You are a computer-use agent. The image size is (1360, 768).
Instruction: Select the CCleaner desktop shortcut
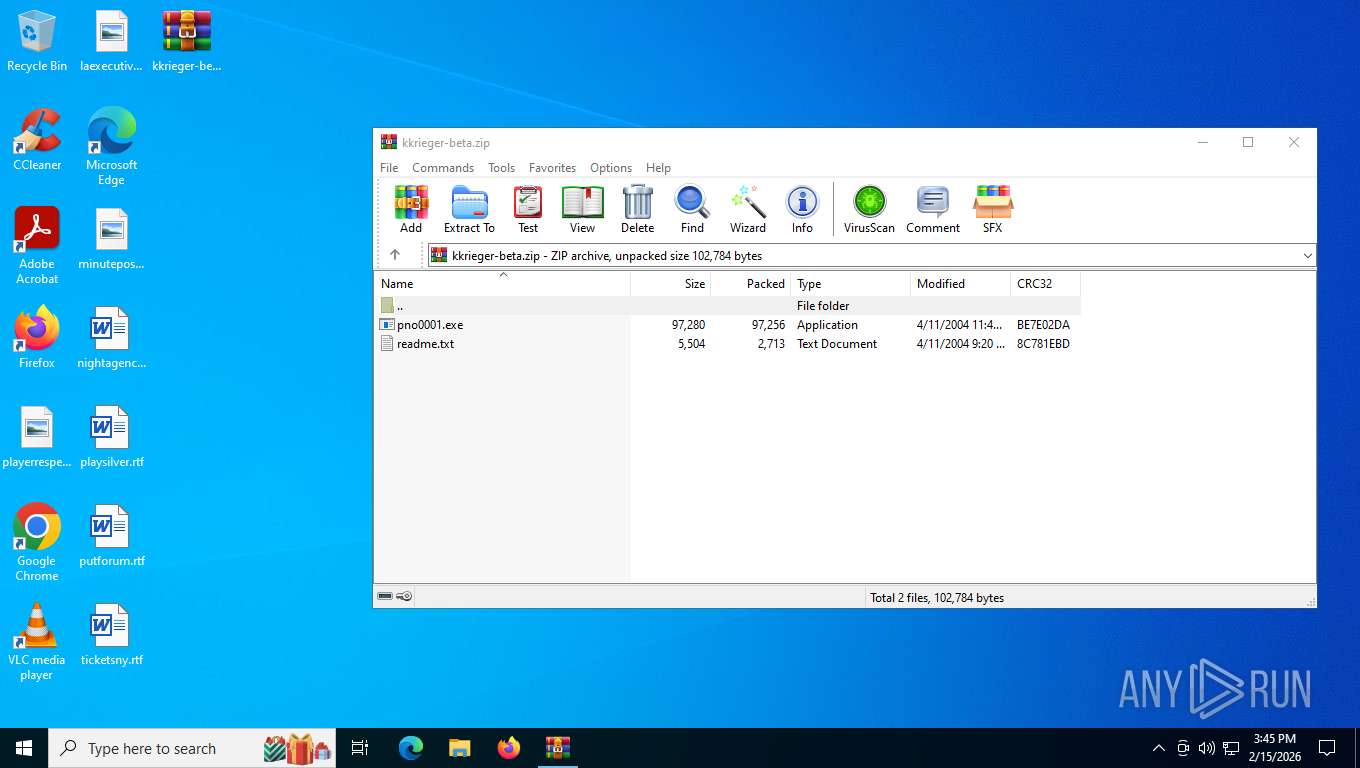37,140
